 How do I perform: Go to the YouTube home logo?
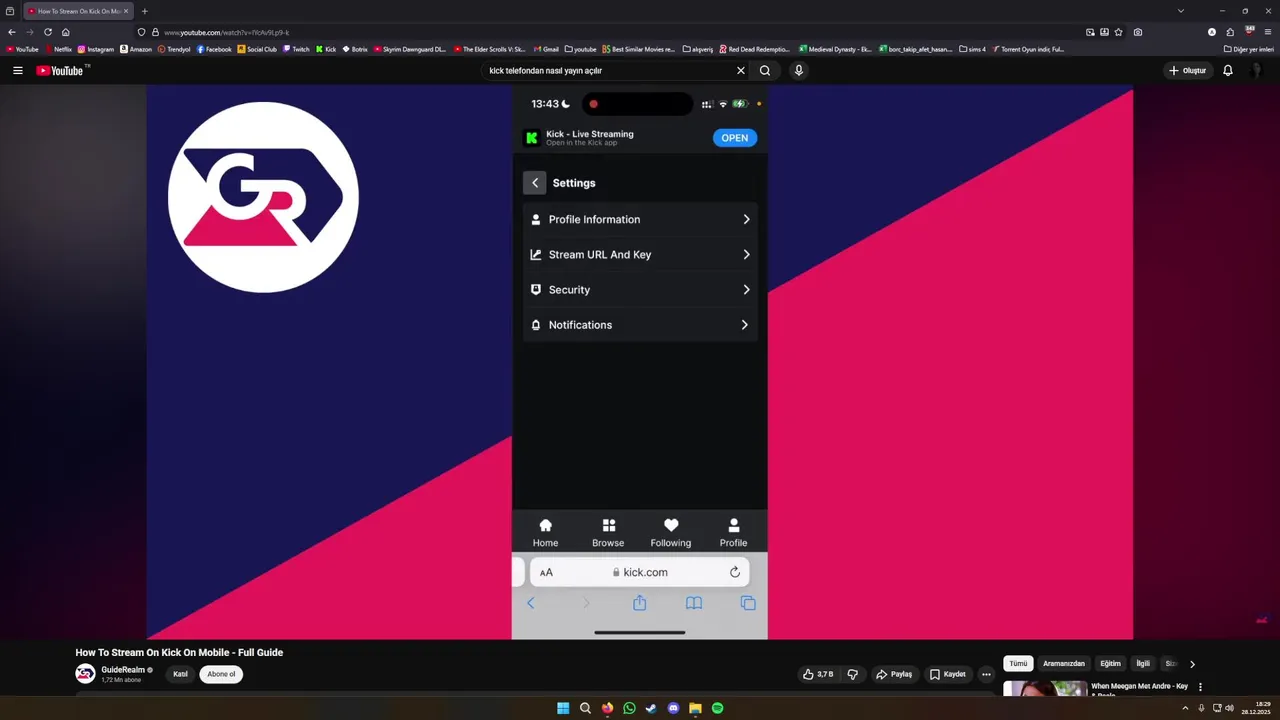tap(62, 70)
